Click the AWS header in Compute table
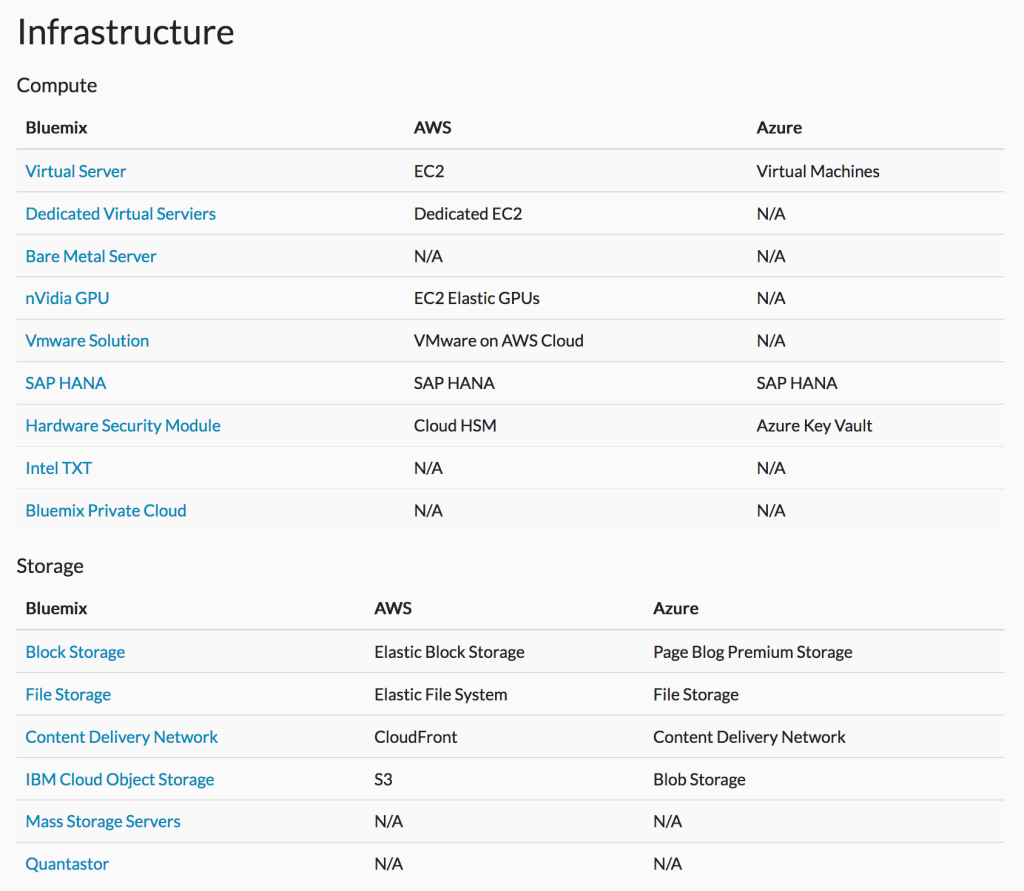 (432, 127)
